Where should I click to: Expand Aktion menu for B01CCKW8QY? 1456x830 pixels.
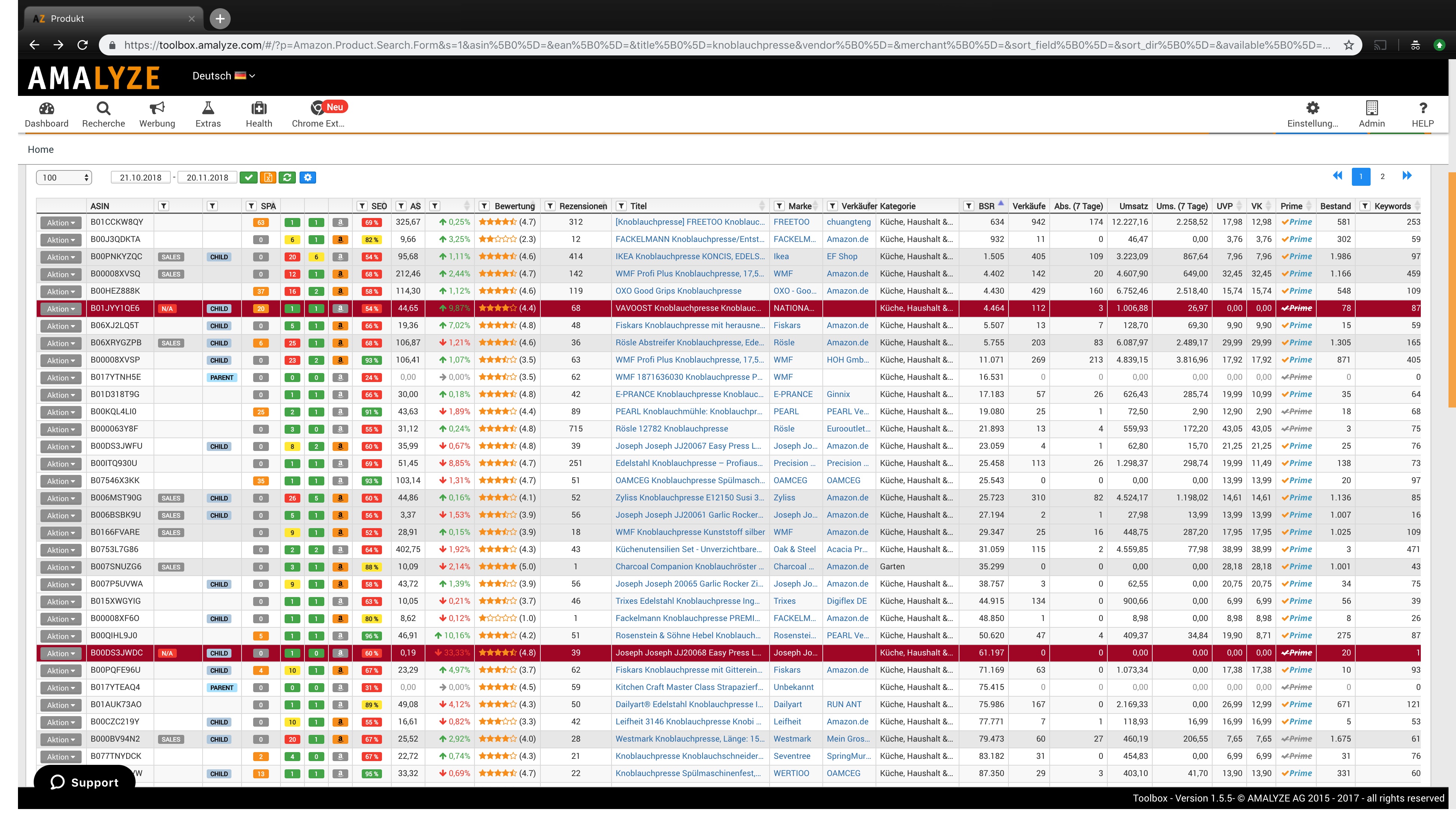pos(60,222)
